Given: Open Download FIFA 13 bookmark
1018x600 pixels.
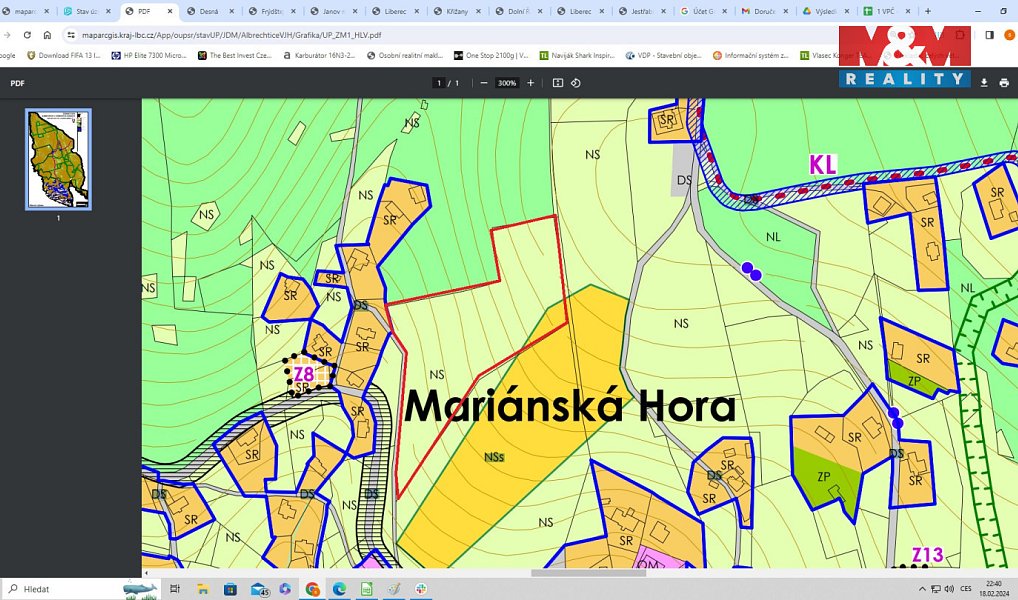Looking at the screenshot, I should pos(64,56).
